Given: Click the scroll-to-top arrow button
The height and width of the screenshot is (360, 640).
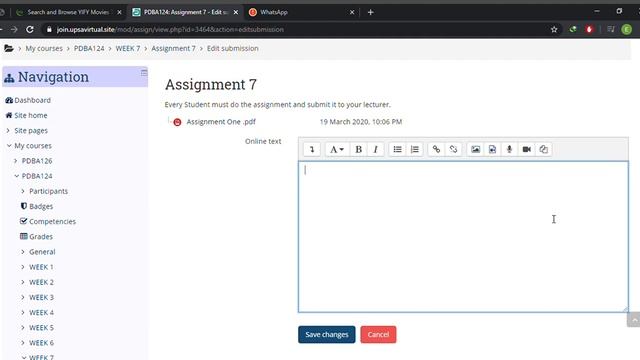Looking at the screenshot, I should 633,320.
